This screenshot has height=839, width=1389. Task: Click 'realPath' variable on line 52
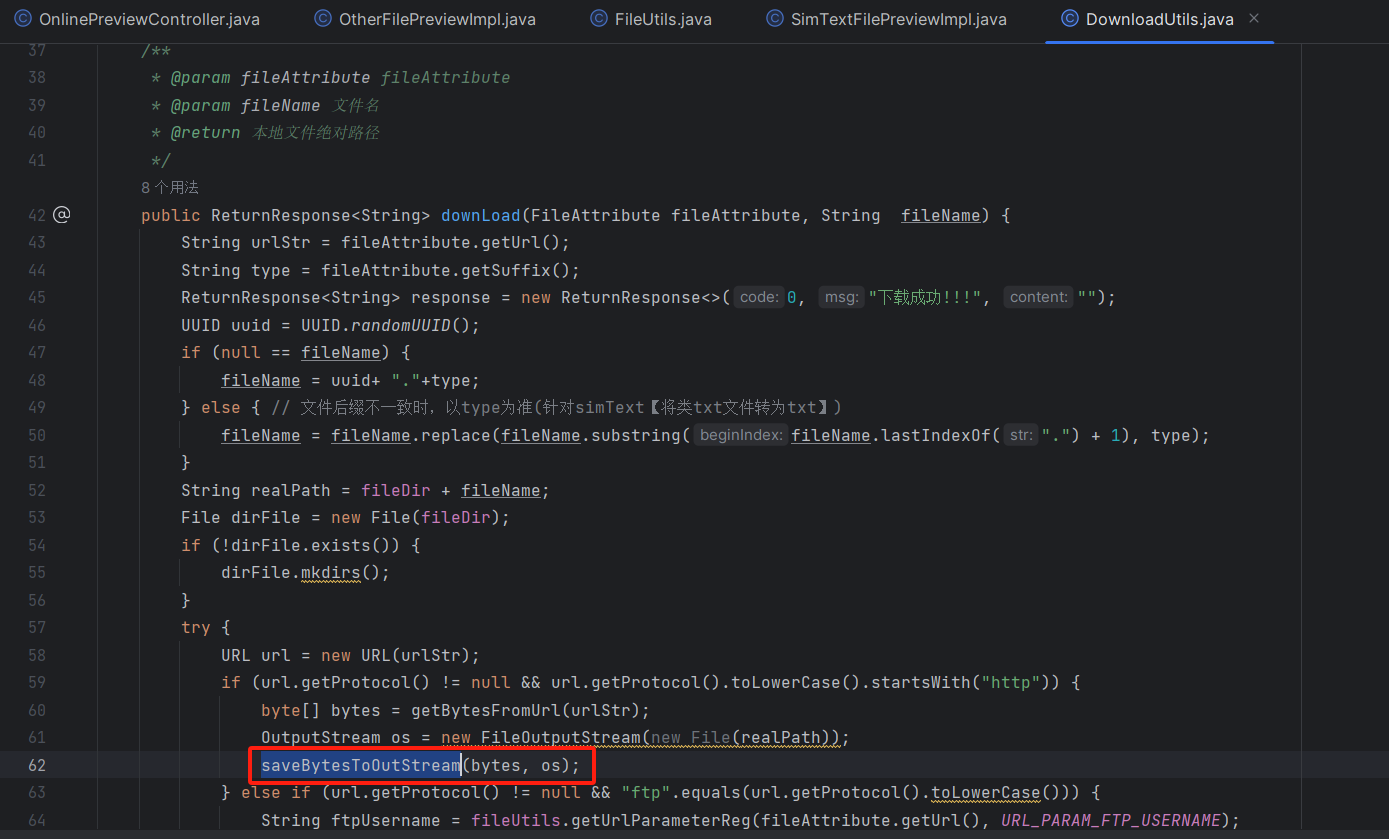[x=291, y=490]
